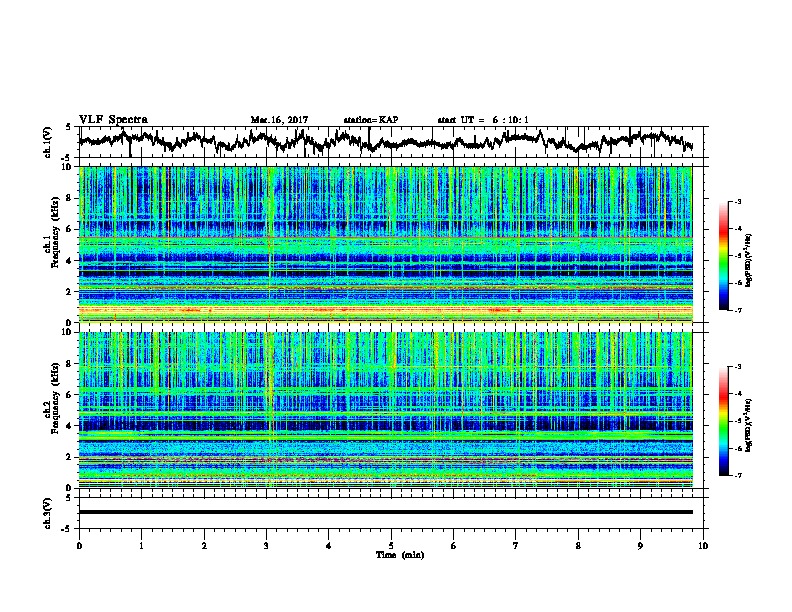The image size is (792, 612).
Task: Click the ch.1 spectrogram panel
Action: pos(386,244)
